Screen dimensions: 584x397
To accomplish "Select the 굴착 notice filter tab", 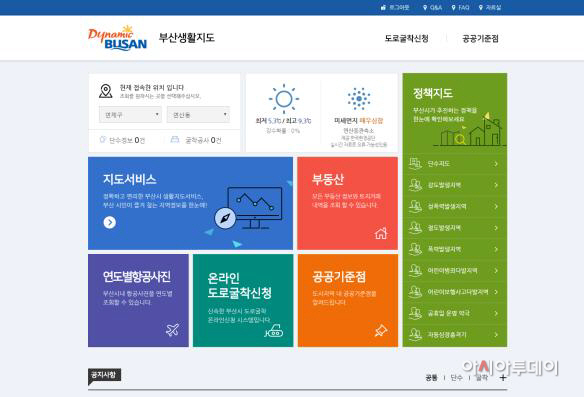I will point(482,378).
